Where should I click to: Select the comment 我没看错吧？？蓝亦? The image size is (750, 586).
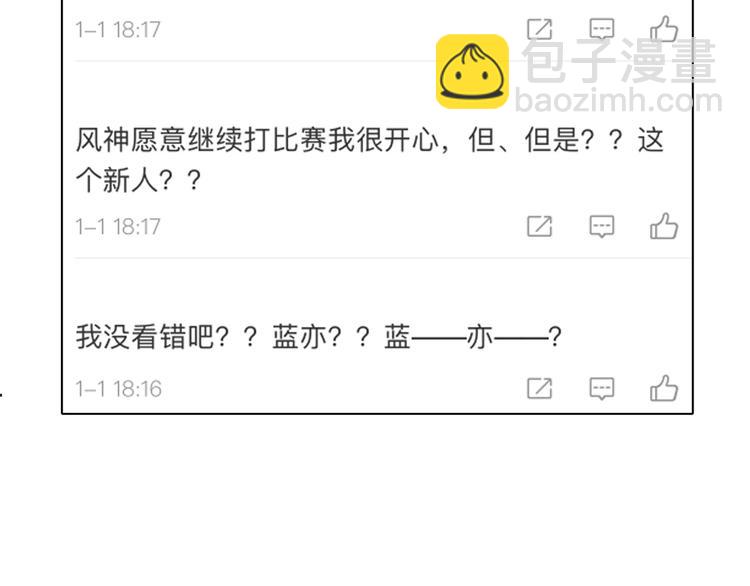[318, 337]
